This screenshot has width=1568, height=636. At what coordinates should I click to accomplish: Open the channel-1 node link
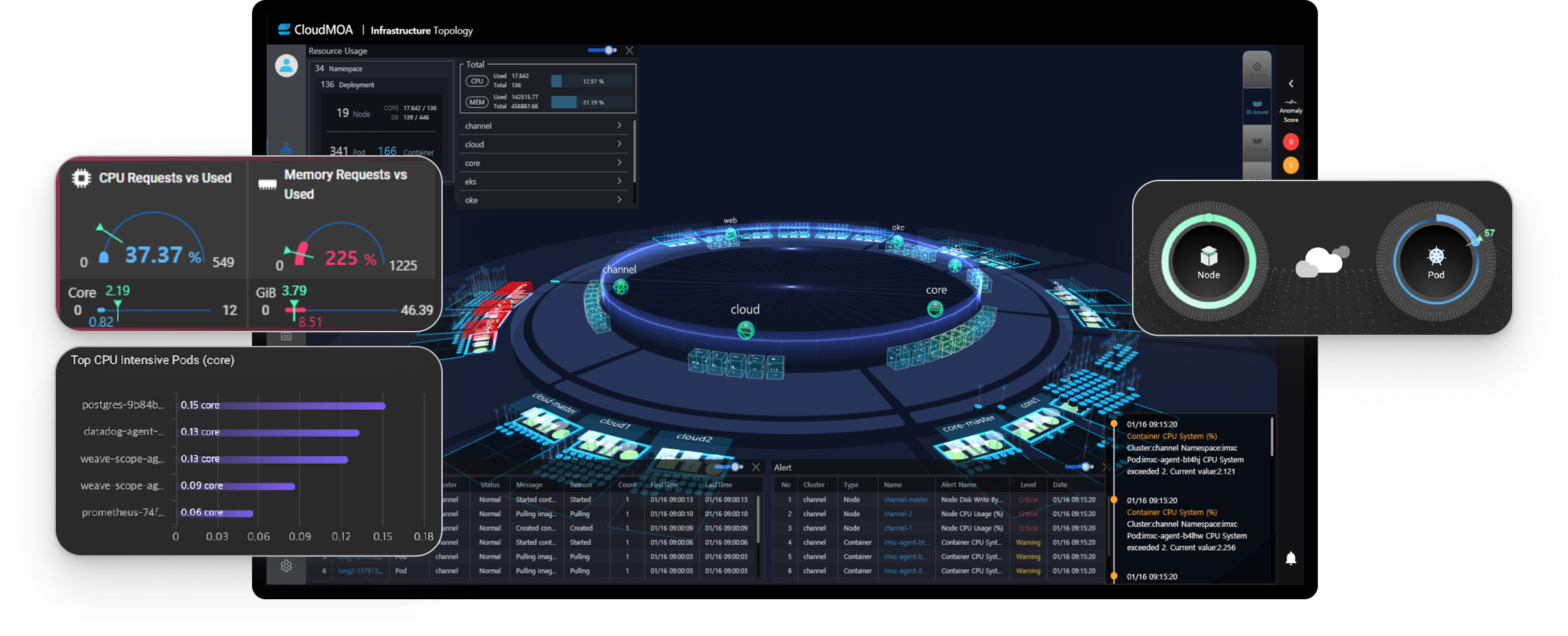point(898,528)
